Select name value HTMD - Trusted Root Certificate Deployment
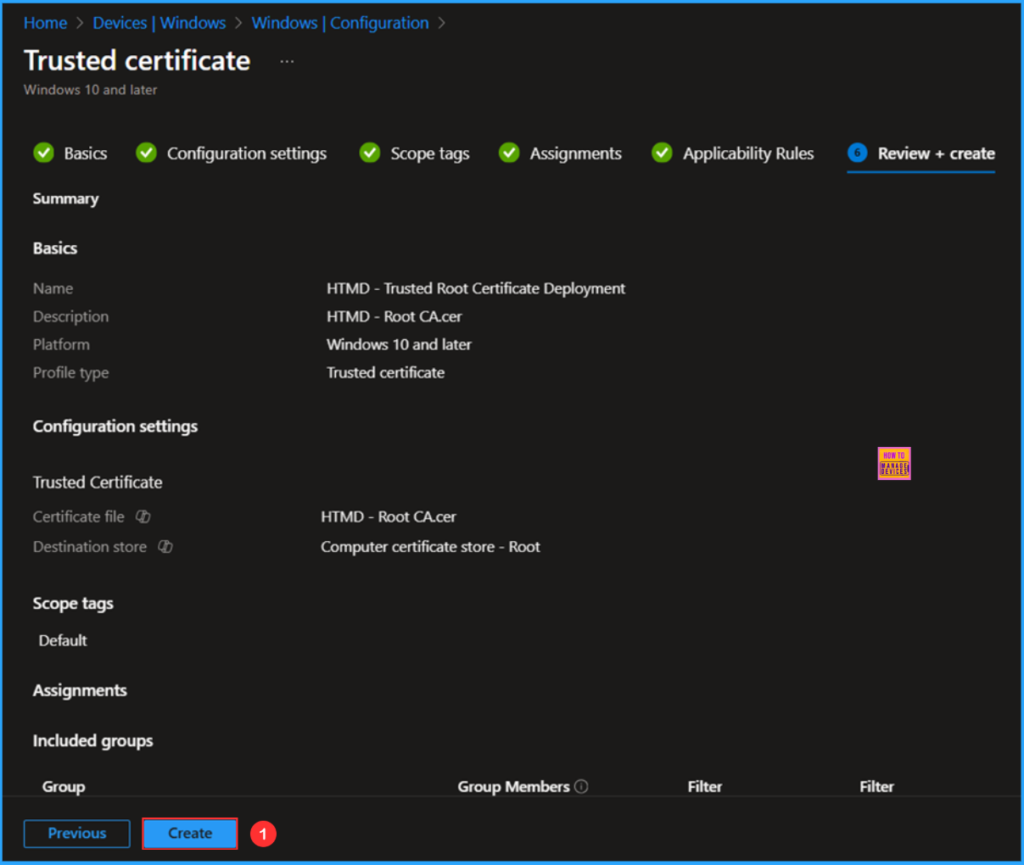 tap(476, 289)
